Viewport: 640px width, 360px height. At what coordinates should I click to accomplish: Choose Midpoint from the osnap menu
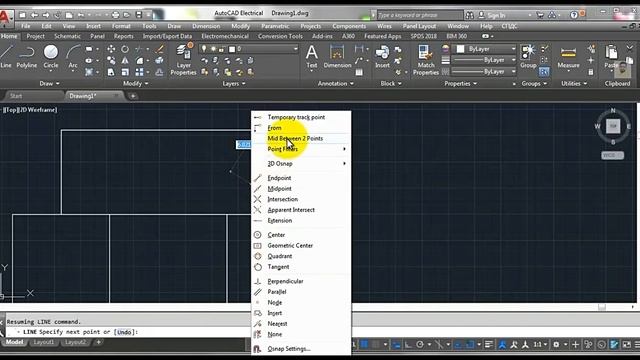[x=301, y=189]
